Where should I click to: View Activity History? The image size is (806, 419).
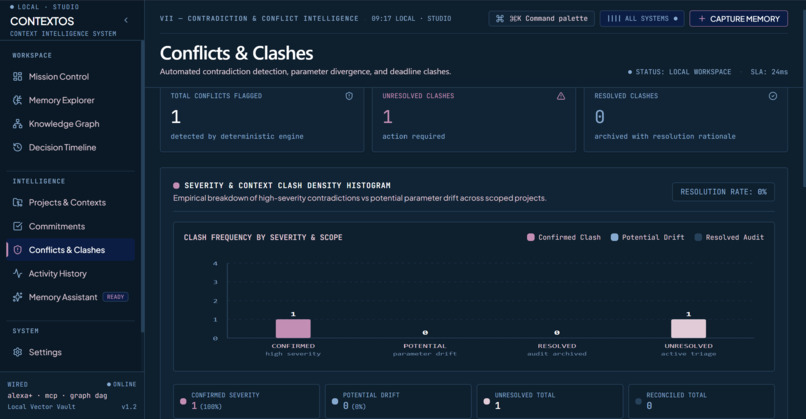70,274
